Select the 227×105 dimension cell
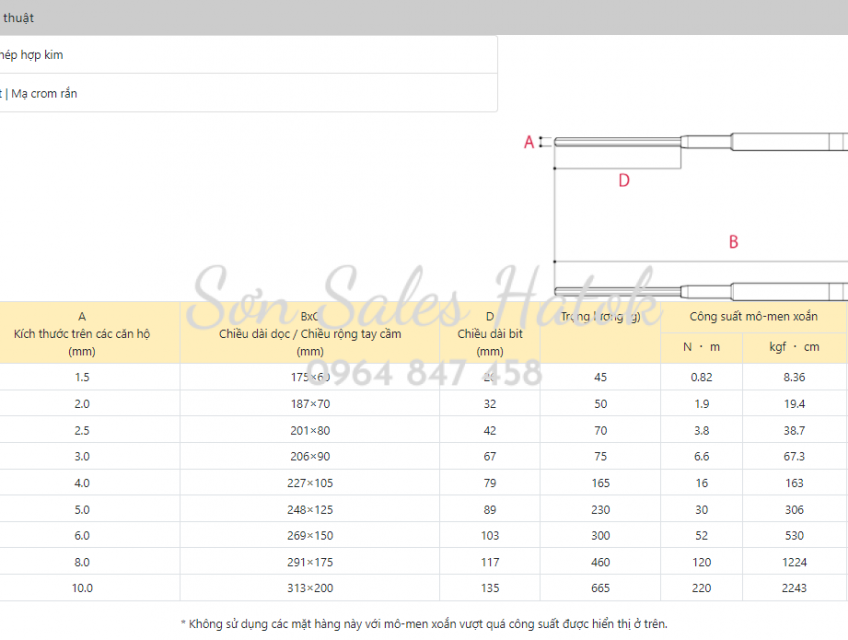 (310, 483)
